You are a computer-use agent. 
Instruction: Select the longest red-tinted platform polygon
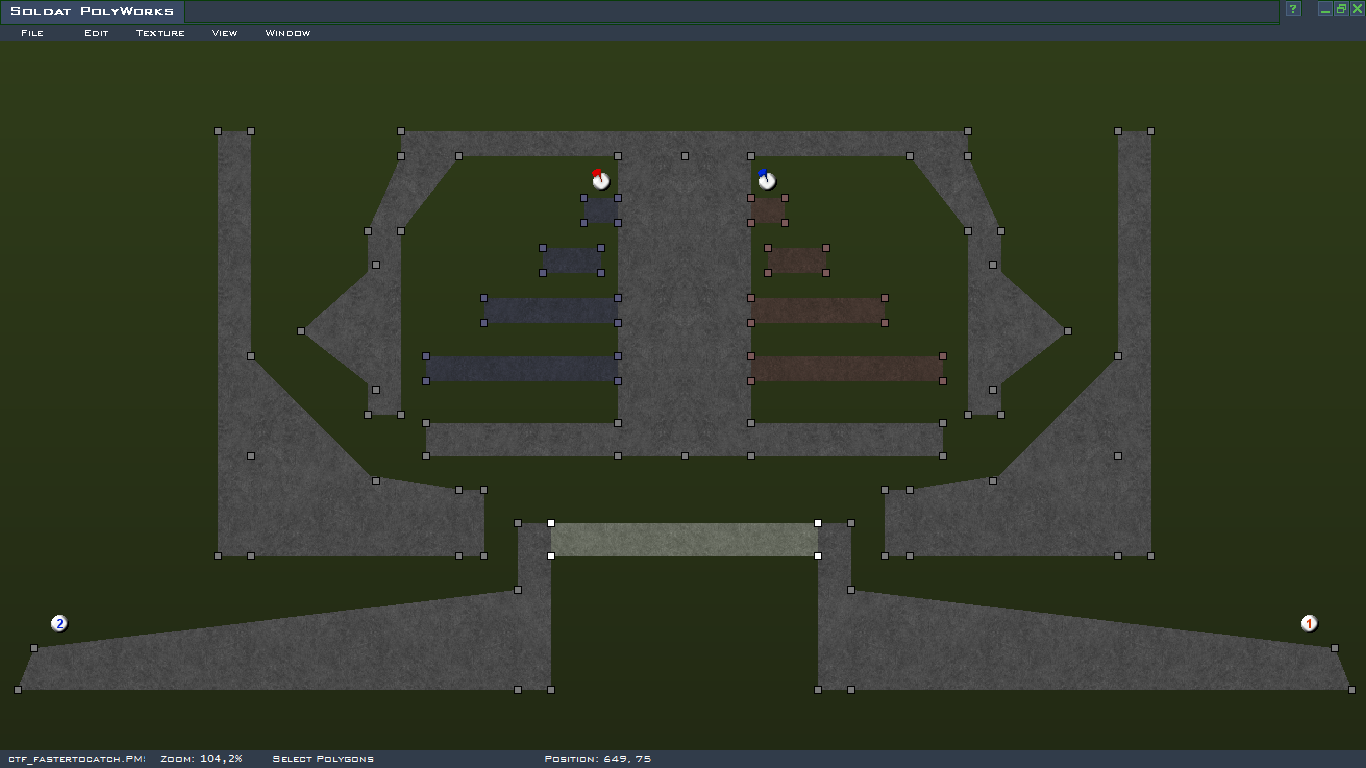coord(846,368)
